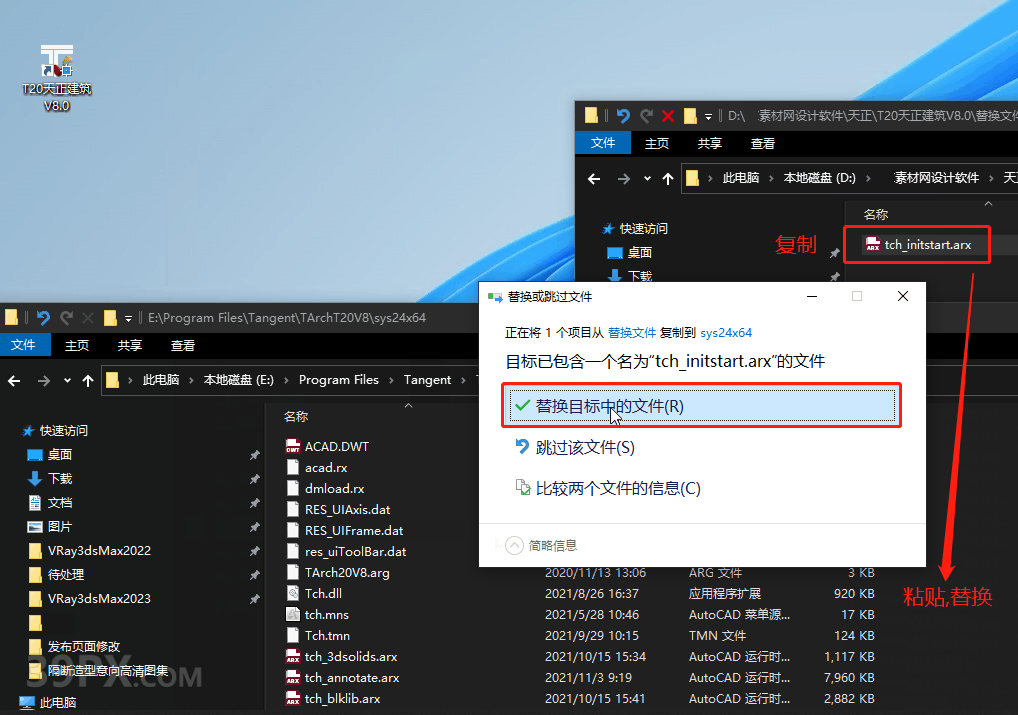
Task: Select tch_annotate.arx file in list
Action: tap(343, 677)
